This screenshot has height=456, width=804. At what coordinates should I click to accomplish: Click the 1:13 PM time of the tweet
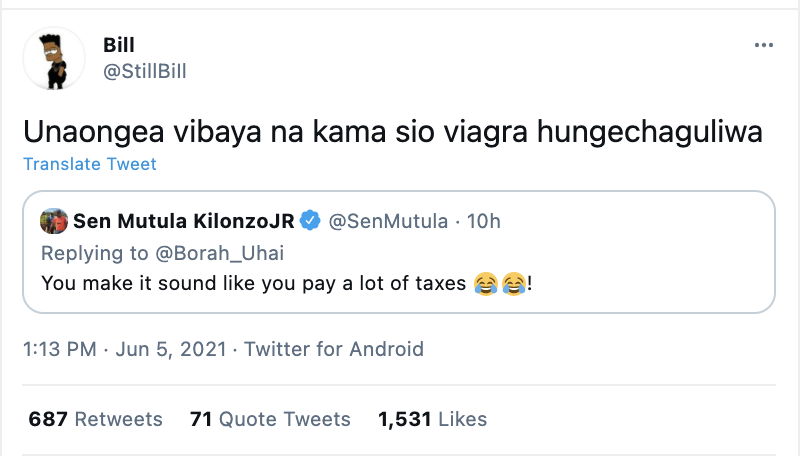pos(60,349)
